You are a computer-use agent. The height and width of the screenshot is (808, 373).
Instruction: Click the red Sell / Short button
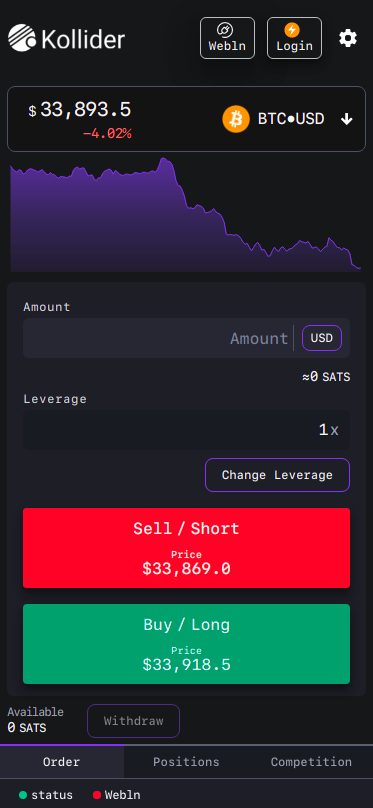186,548
